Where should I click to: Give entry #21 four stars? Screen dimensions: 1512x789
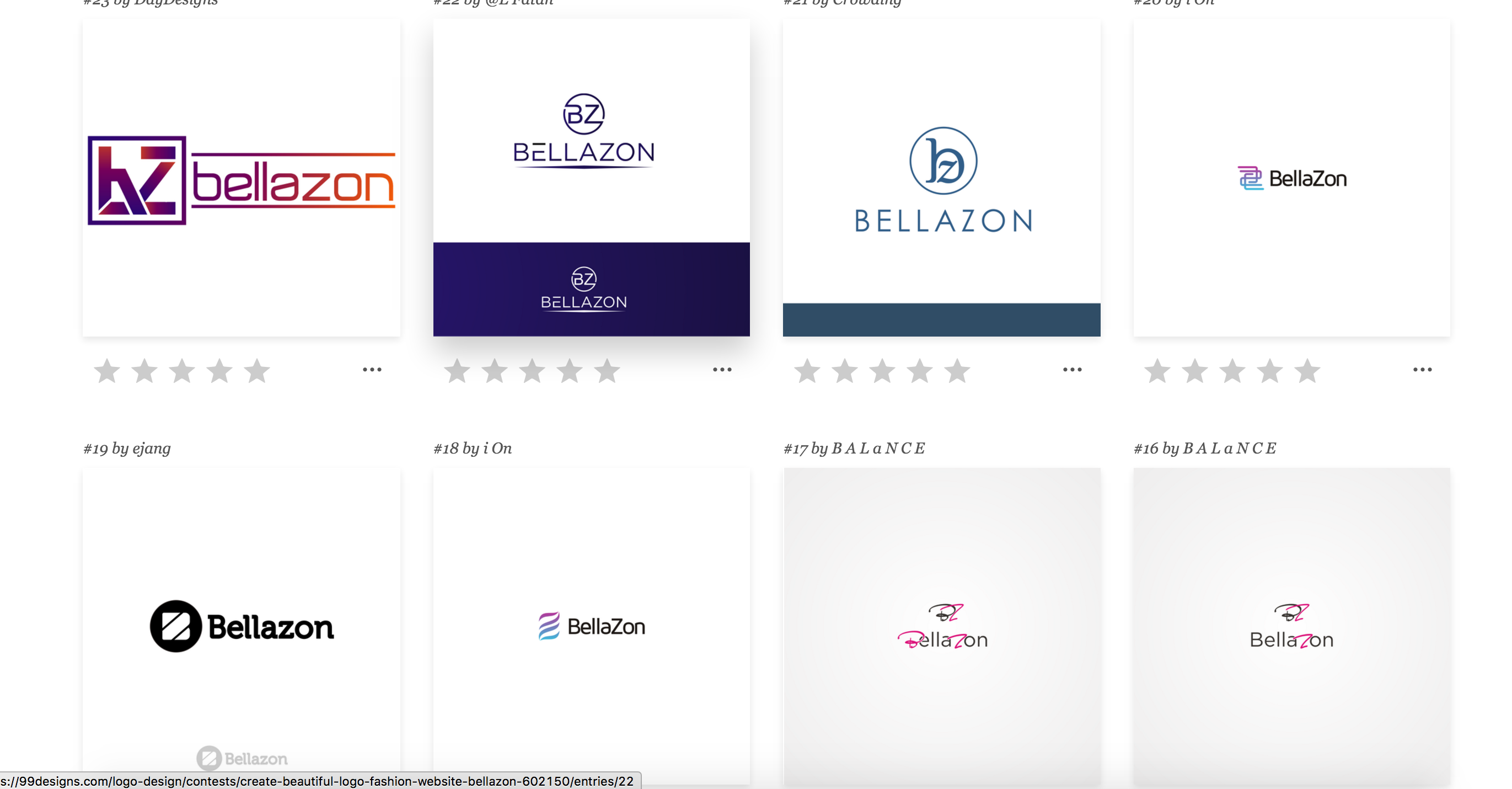pyautogui.click(x=920, y=371)
